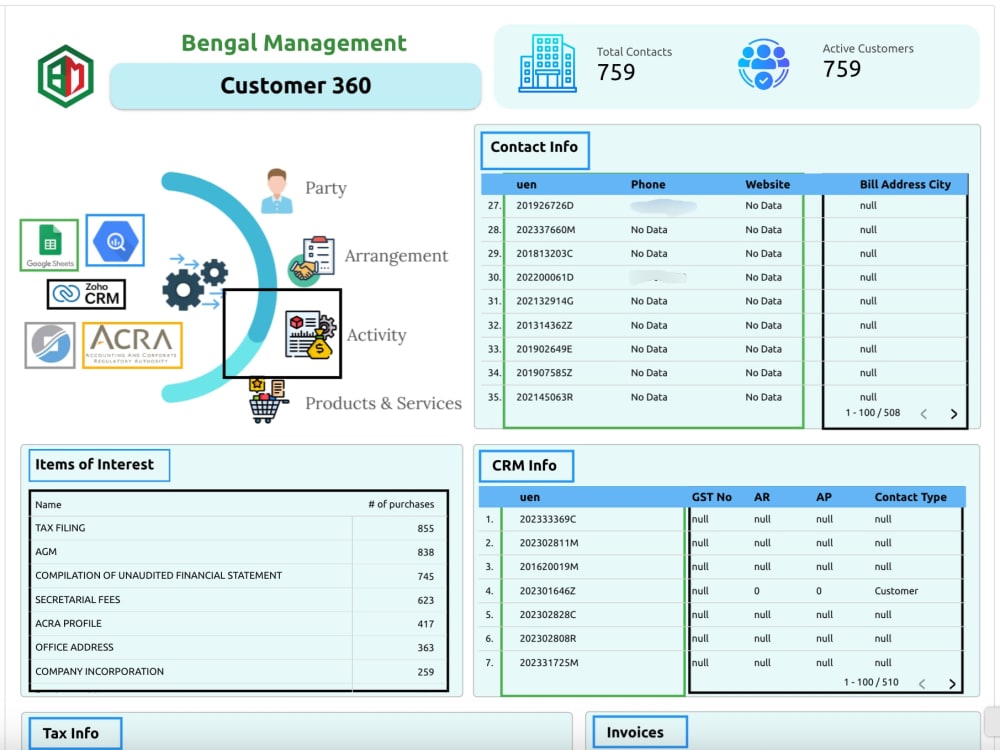Viewport: 1000px width, 750px height.
Task: Sort Contact Info by uen column header
Action: [x=526, y=184]
